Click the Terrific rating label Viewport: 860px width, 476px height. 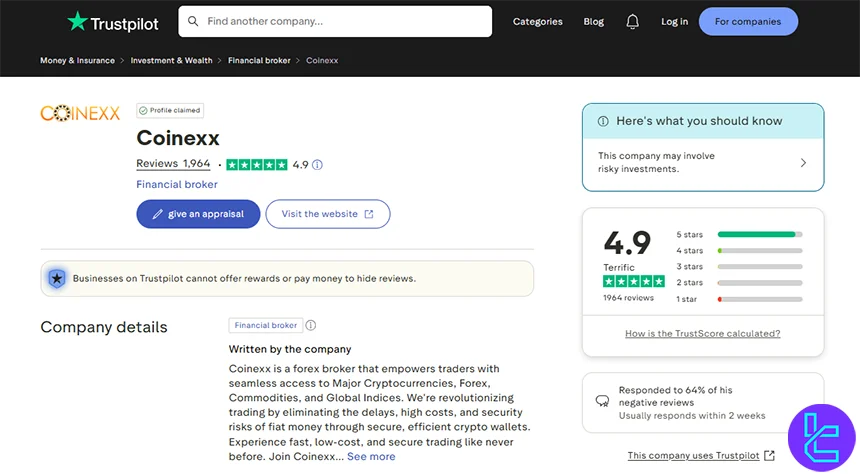tap(619, 268)
